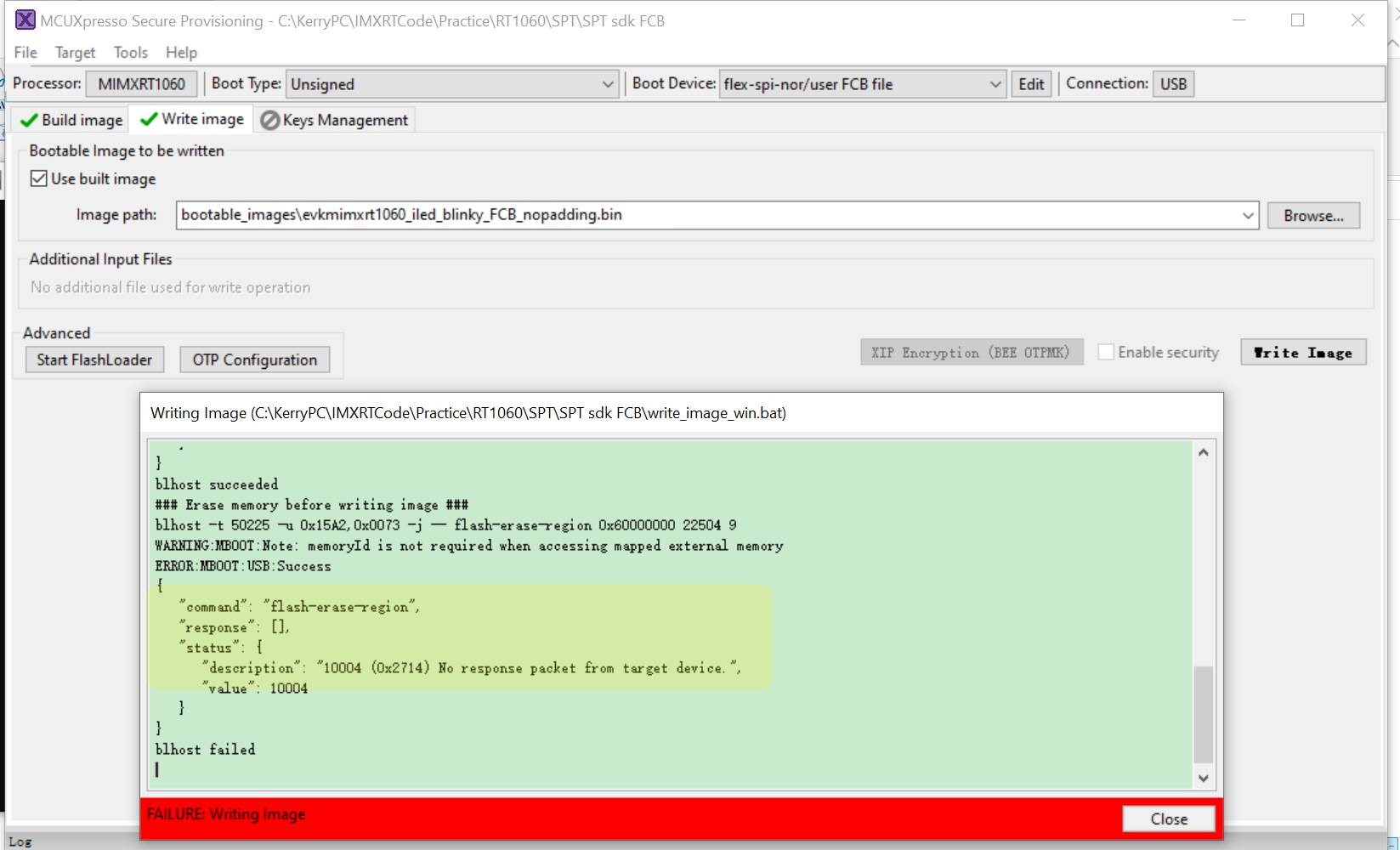
Task: Enable the Enable security checkbox
Action: pos(1108,351)
